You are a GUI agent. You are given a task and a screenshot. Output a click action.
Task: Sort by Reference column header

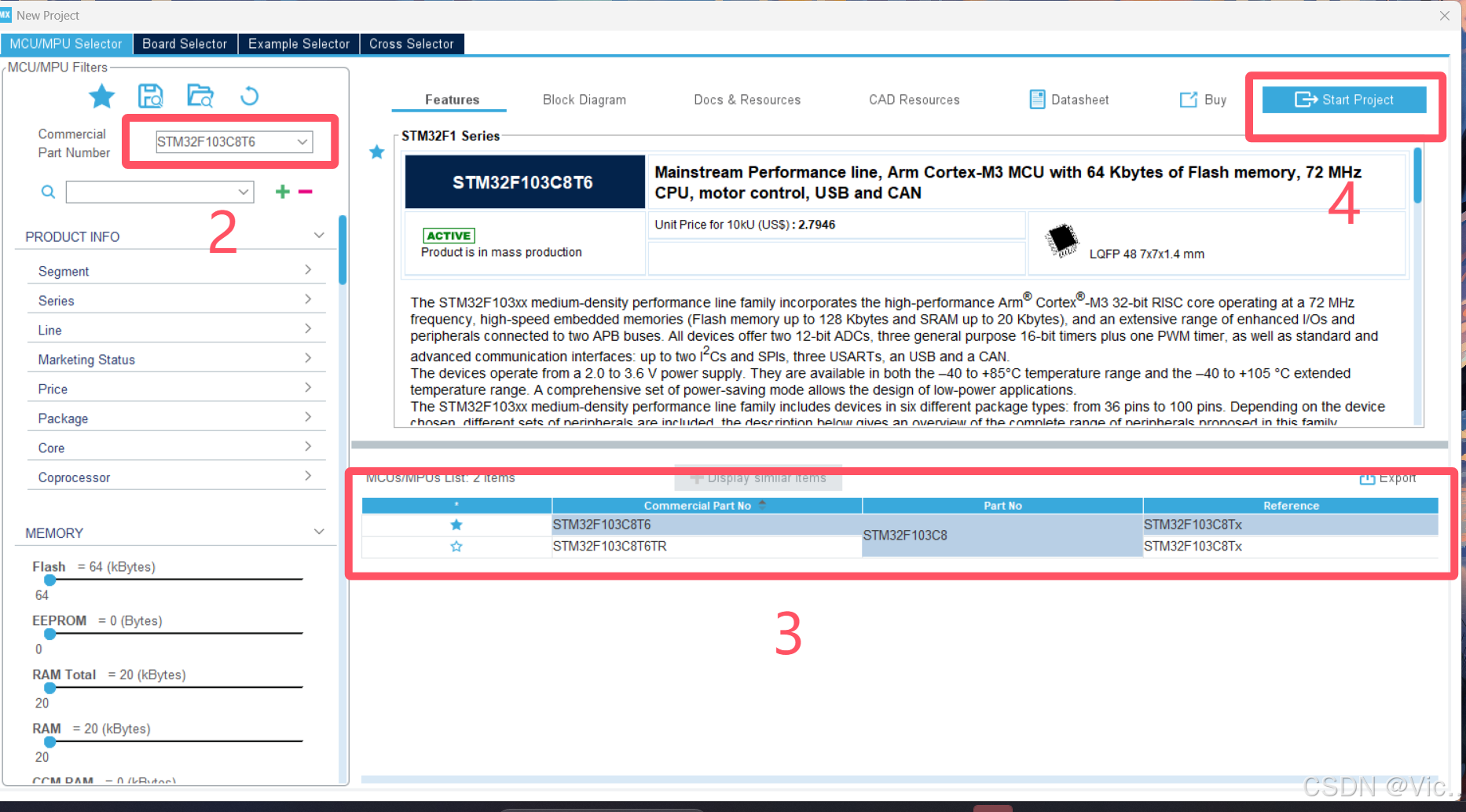coord(1291,506)
